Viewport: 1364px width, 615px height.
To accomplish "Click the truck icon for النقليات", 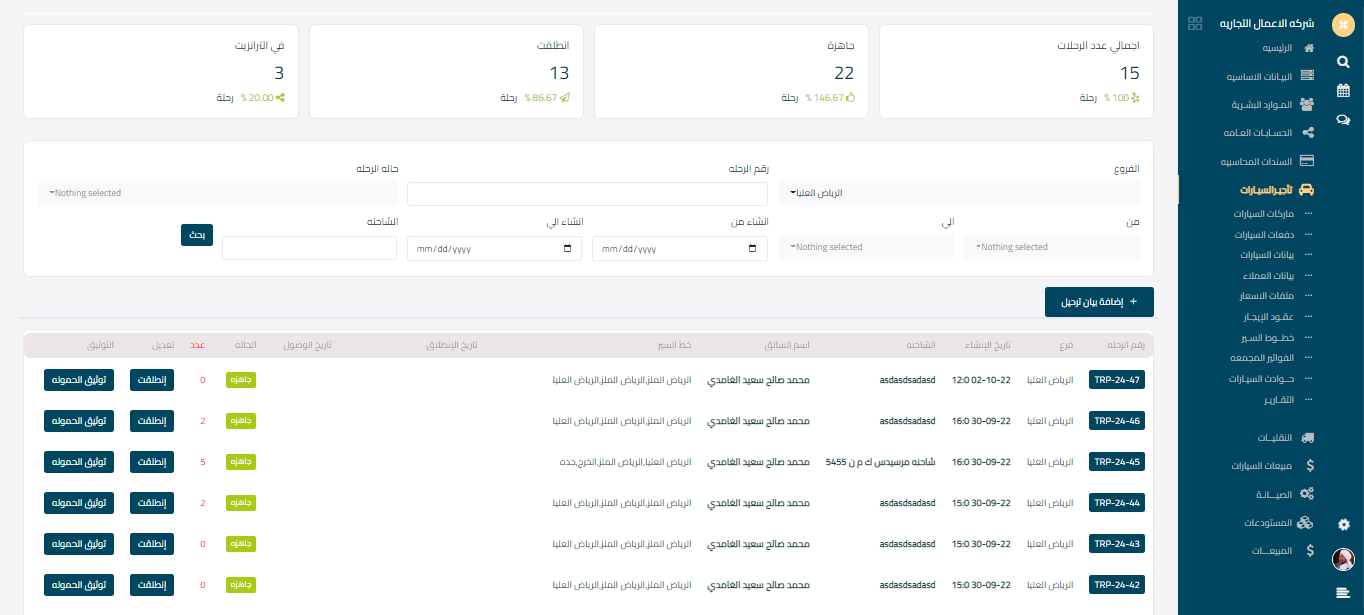I will point(1308,437).
